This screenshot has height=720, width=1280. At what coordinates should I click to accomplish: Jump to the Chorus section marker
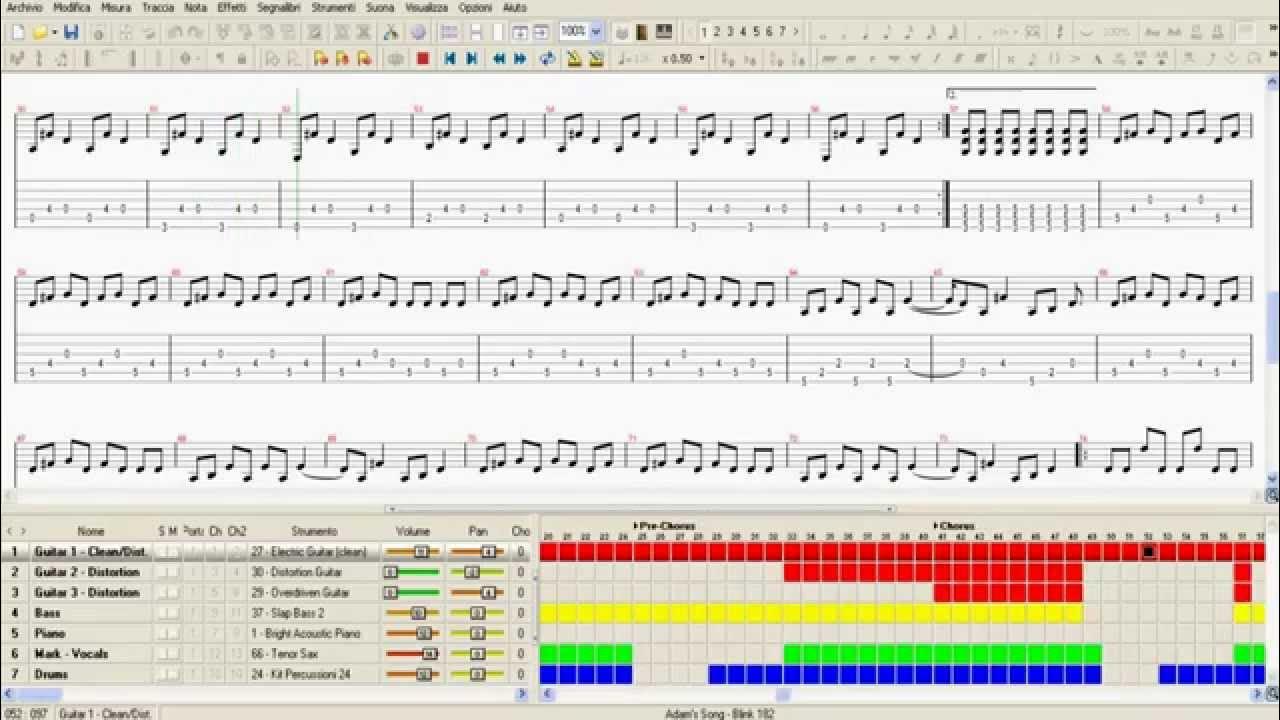[x=954, y=526]
